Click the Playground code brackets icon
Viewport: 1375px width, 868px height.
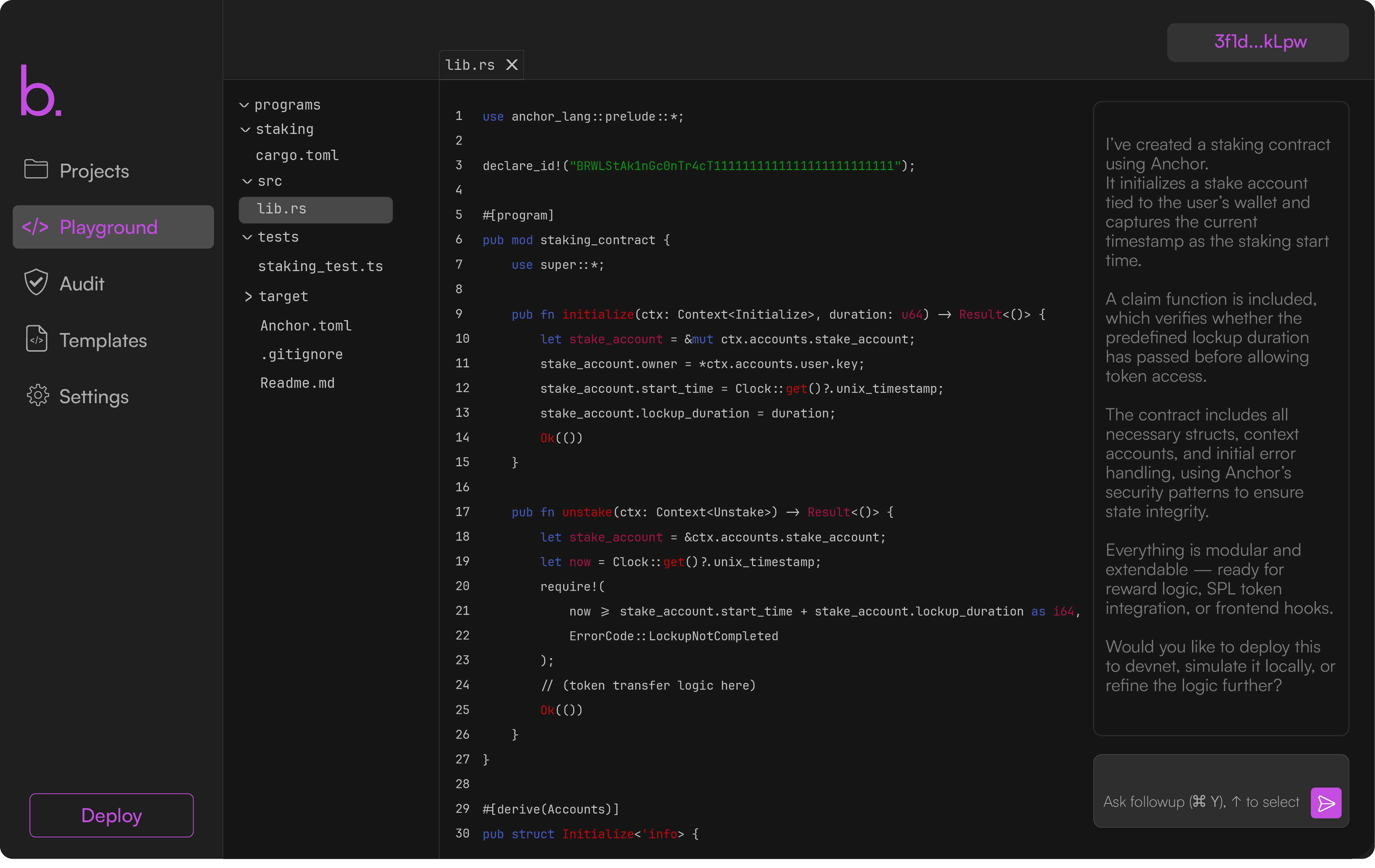pos(35,227)
